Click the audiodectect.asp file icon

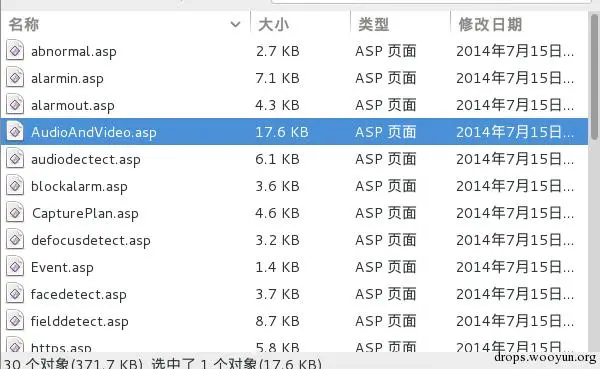[x=15, y=158]
